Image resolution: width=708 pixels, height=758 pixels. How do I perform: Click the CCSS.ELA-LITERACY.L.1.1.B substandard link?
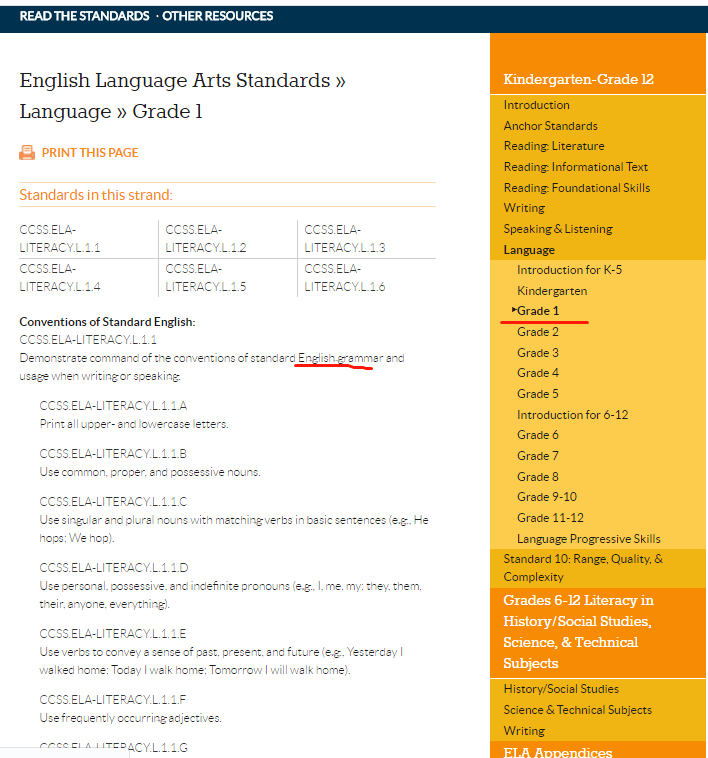(x=113, y=454)
